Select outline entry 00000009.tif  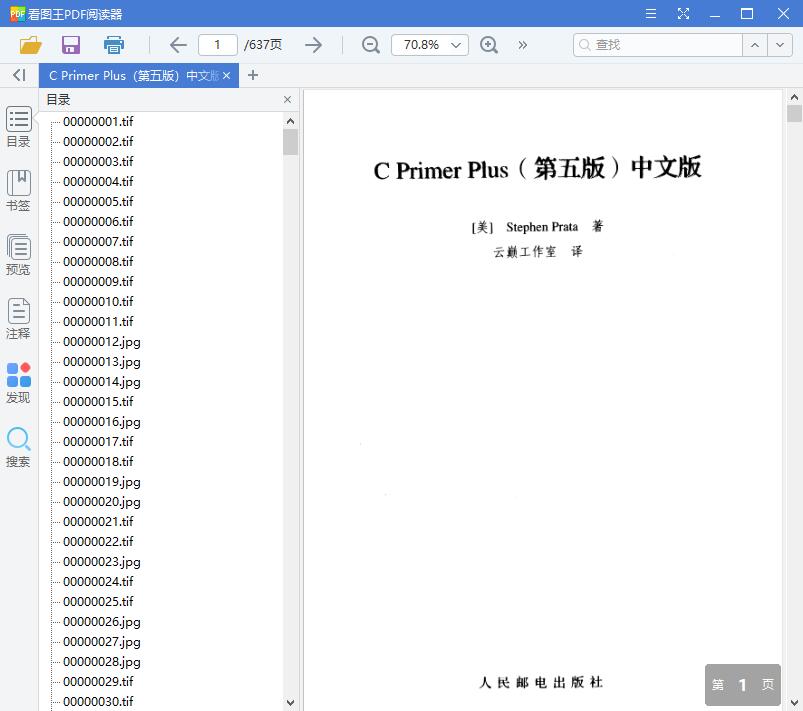[98, 281]
